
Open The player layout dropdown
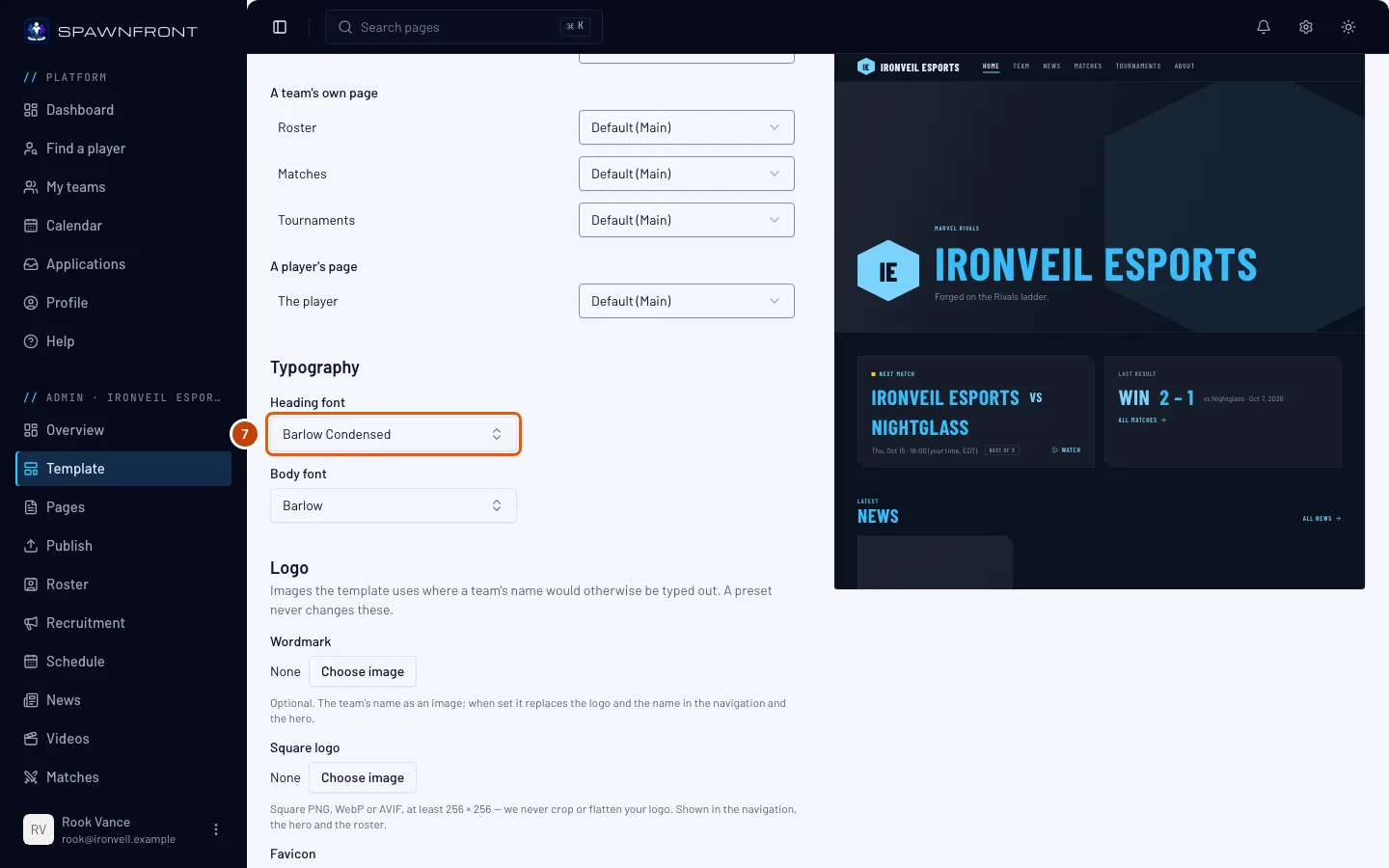[x=687, y=301]
